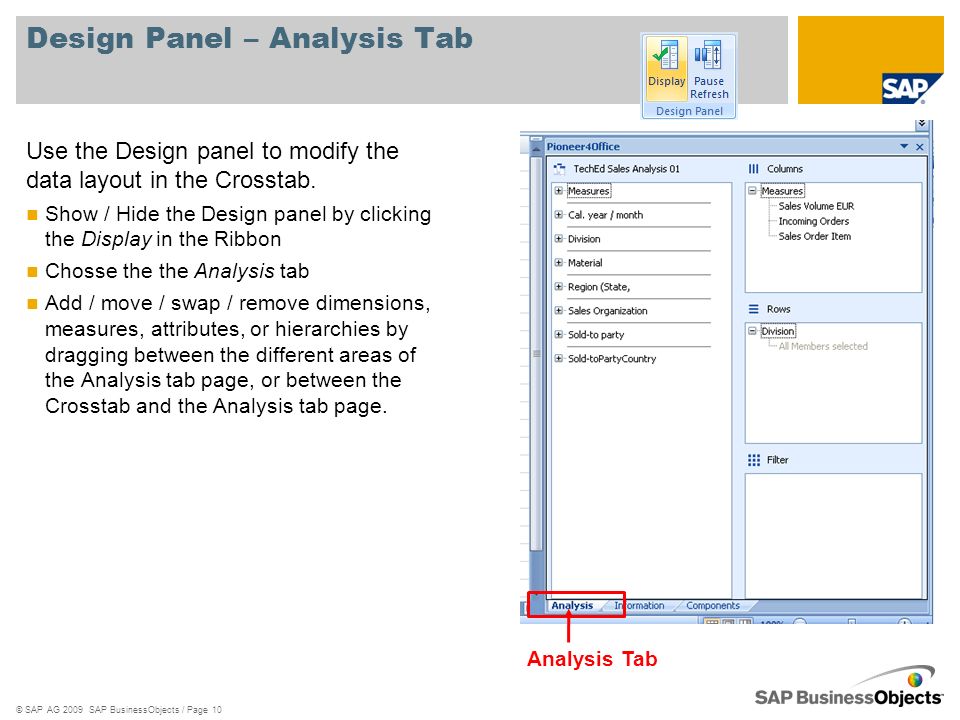This screenshot has width=960, height=720.
Task: Click the Columns heading text
Action: coord(784,169)
